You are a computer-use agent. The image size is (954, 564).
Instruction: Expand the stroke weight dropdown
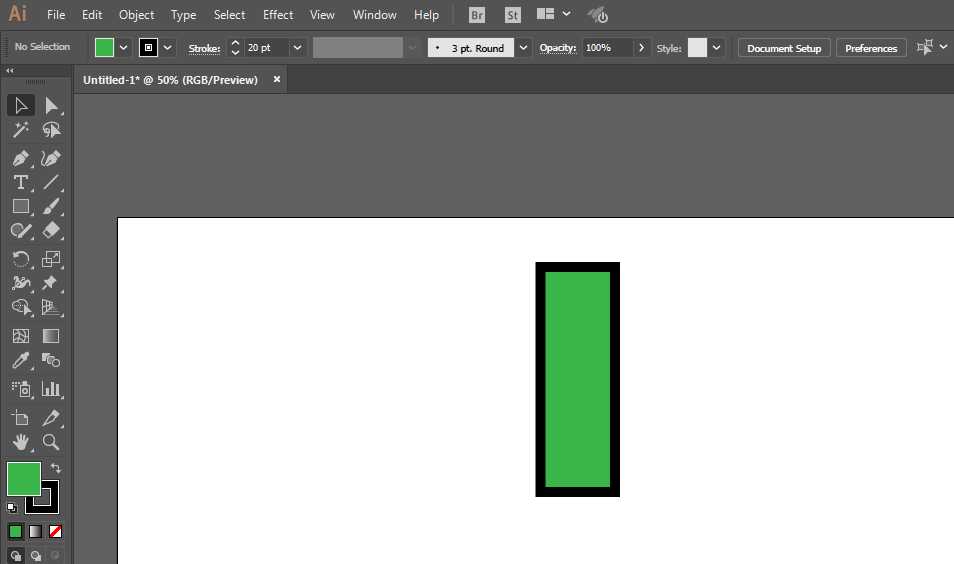pyautogui.click(x=297, y=48)
